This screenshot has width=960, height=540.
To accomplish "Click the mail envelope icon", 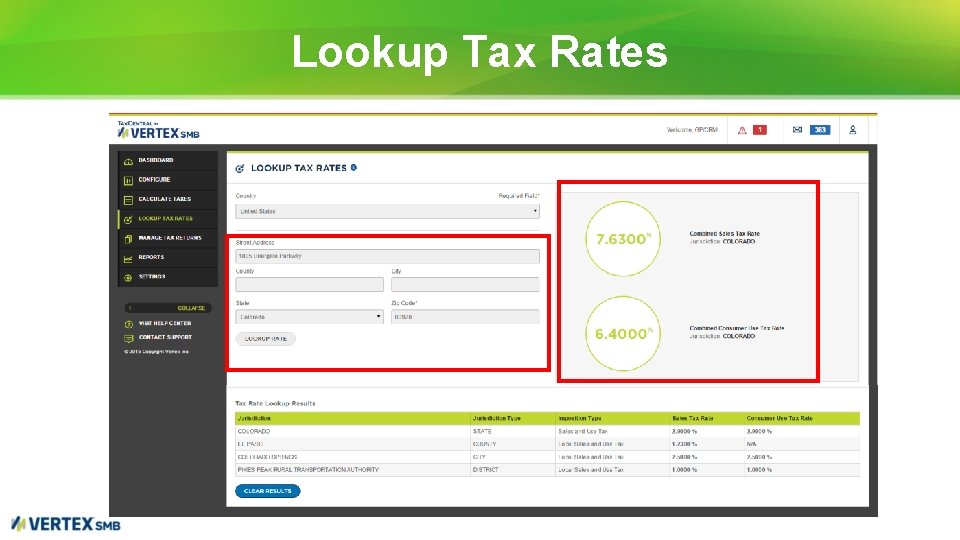I will point(797,130).
